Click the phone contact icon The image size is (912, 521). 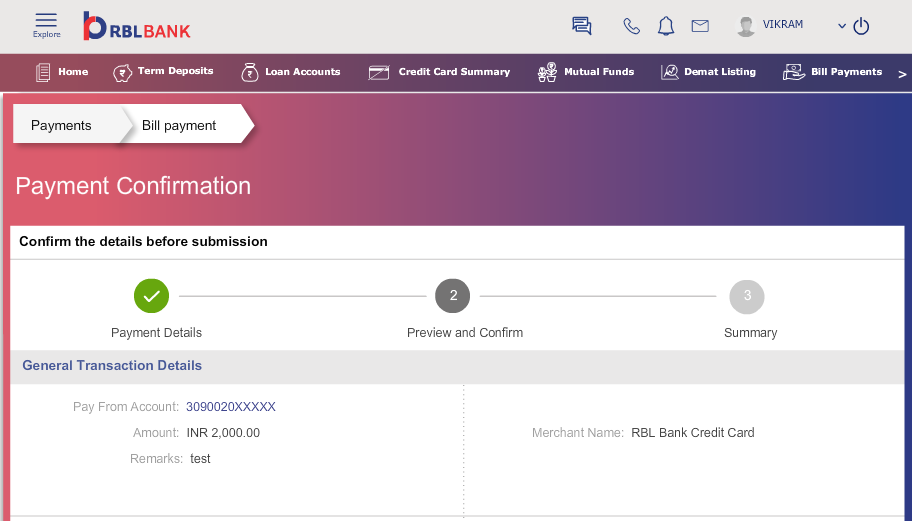click(x=631, y=26)
